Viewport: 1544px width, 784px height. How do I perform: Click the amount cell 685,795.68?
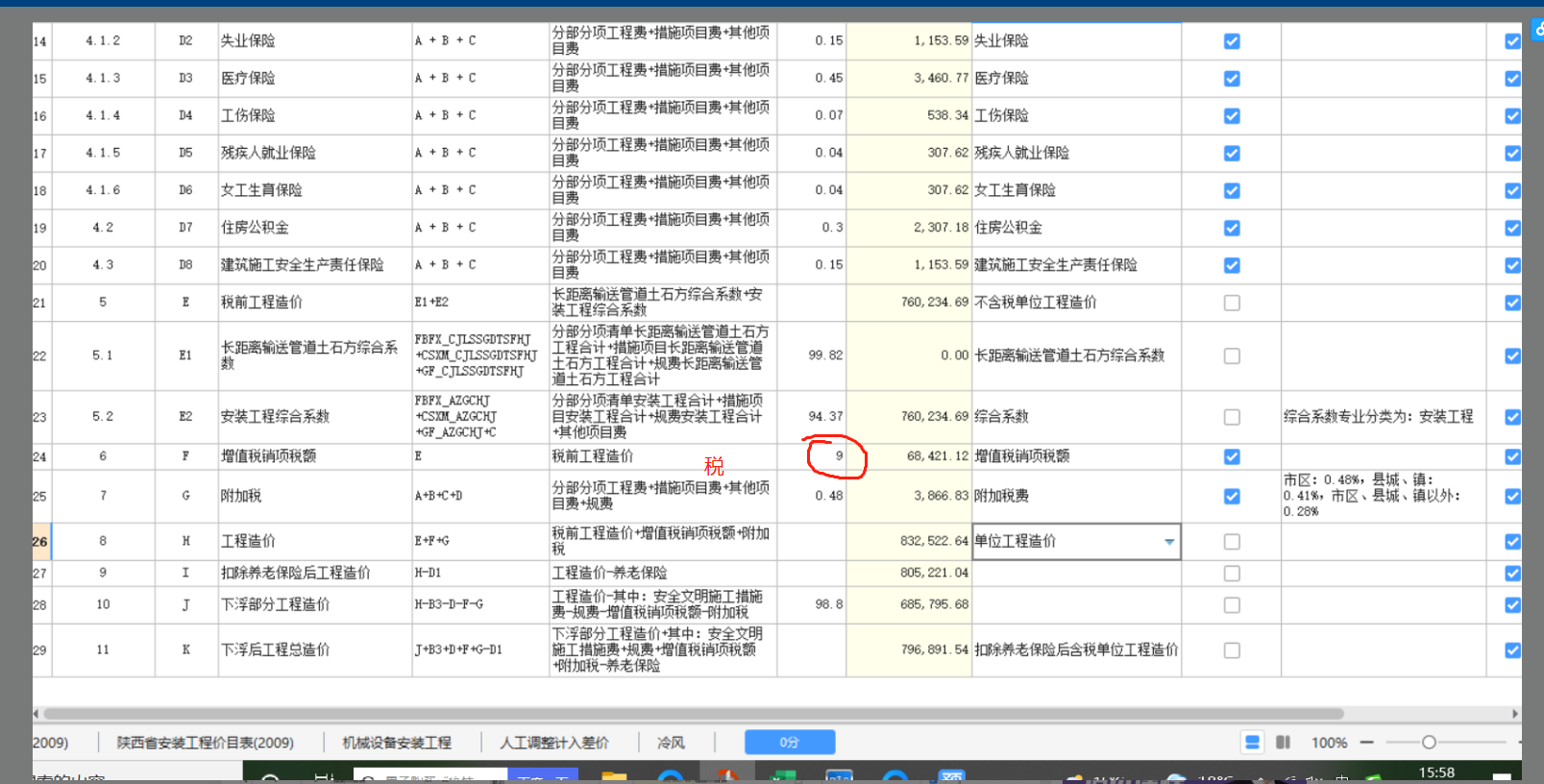[x=909, y=604]
